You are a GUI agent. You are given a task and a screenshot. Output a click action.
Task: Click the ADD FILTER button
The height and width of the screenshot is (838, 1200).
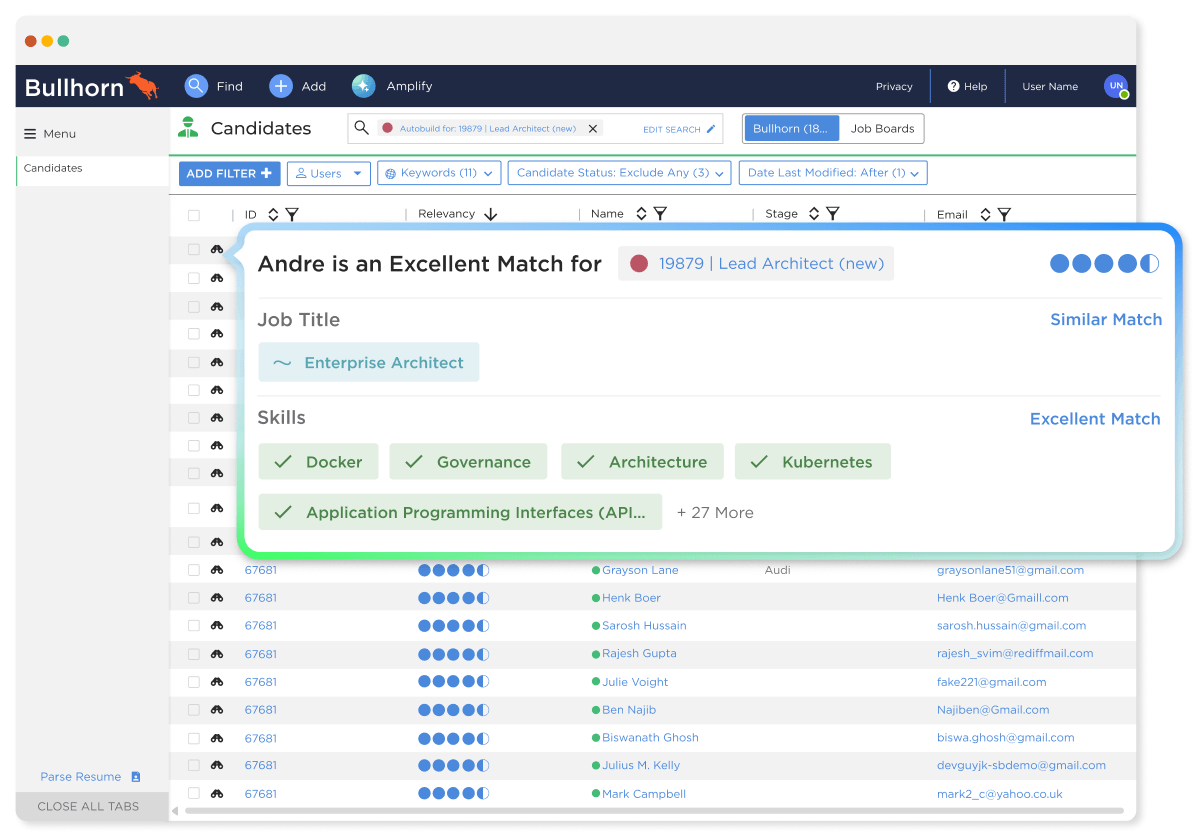[229, 173]
